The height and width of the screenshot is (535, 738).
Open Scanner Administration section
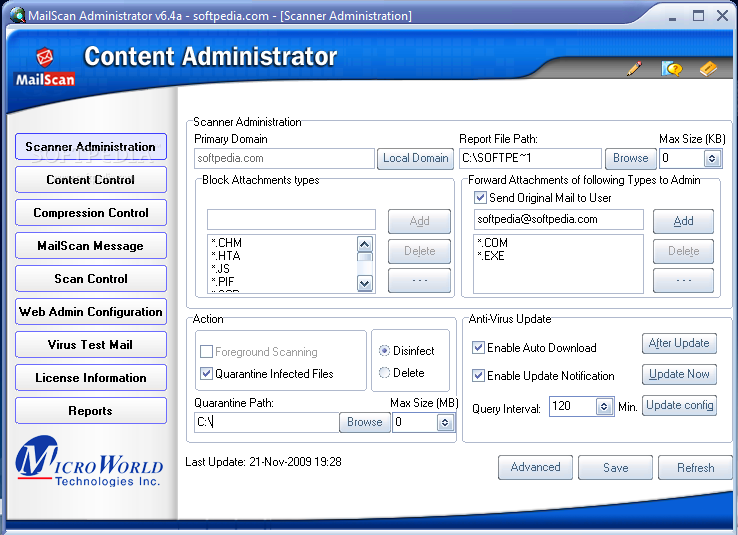[x=91, y=147]
